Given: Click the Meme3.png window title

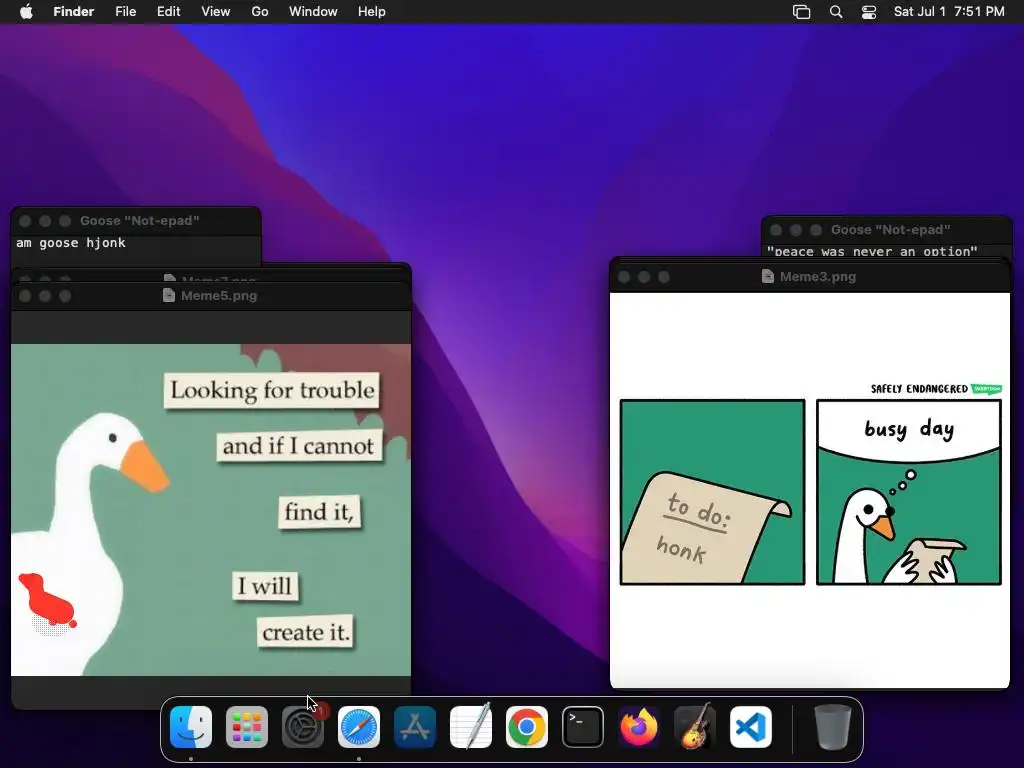Looking at the screenshot, I should (x=818, y=276).
